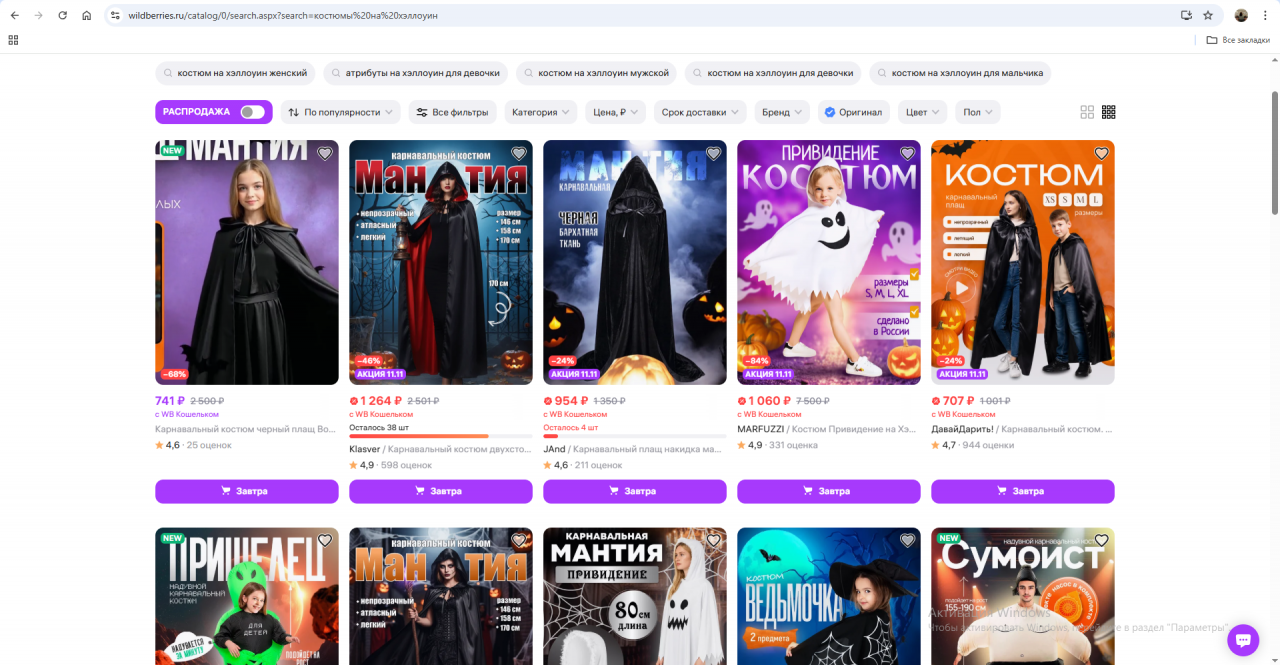Screen dimensions: 1280x665
Task: Expand the По популярности sort dropdown
Action: pyautogui.click(x=340, y=112)
